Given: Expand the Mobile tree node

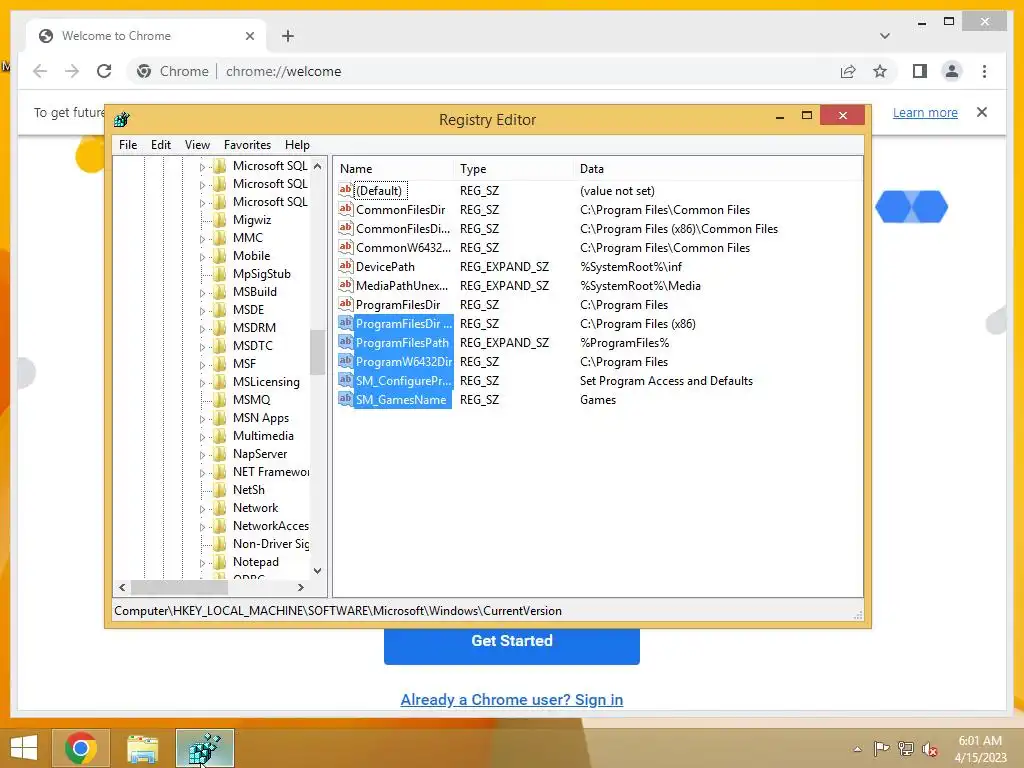Looking at the screenshot, I should point(202,257).
